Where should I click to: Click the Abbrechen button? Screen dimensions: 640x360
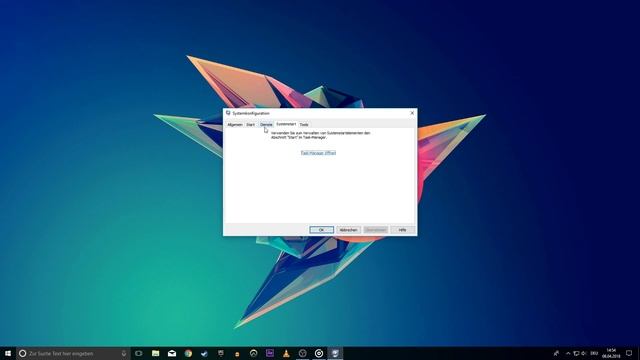pyautogui.click(x=348, y=230)
